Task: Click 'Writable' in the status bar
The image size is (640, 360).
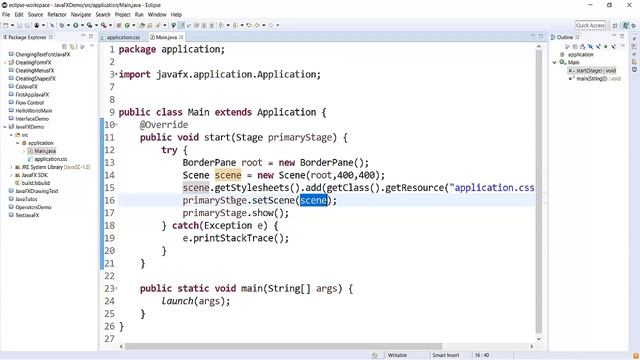Action: tap(397, 356)
